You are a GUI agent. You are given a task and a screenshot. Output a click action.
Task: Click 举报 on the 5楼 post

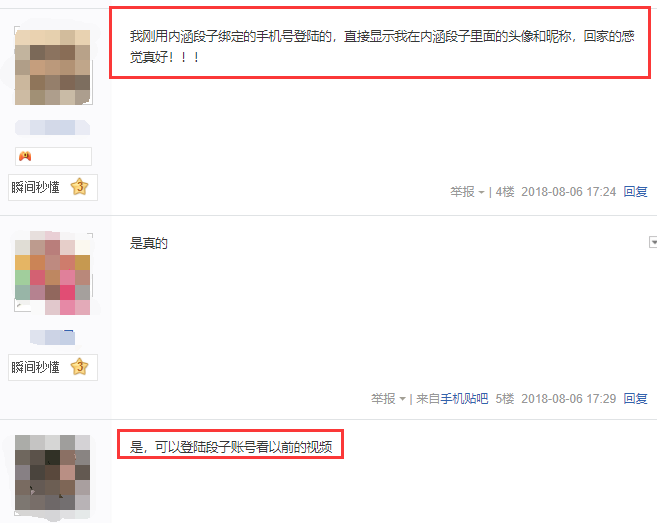coord(383,399)
